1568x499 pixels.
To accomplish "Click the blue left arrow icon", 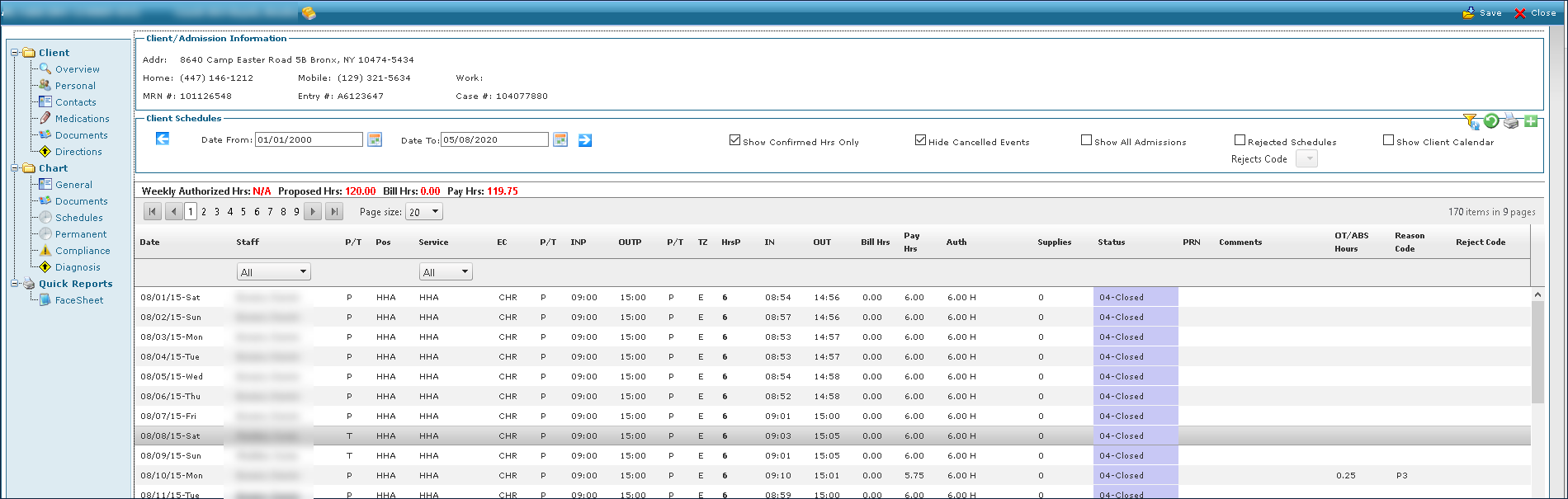I will point(163,139).
